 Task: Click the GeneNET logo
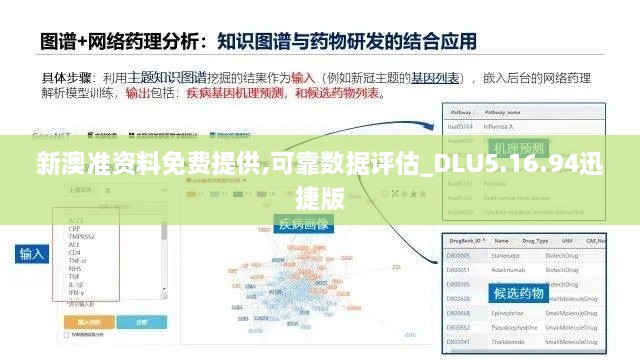pos(51,136)
